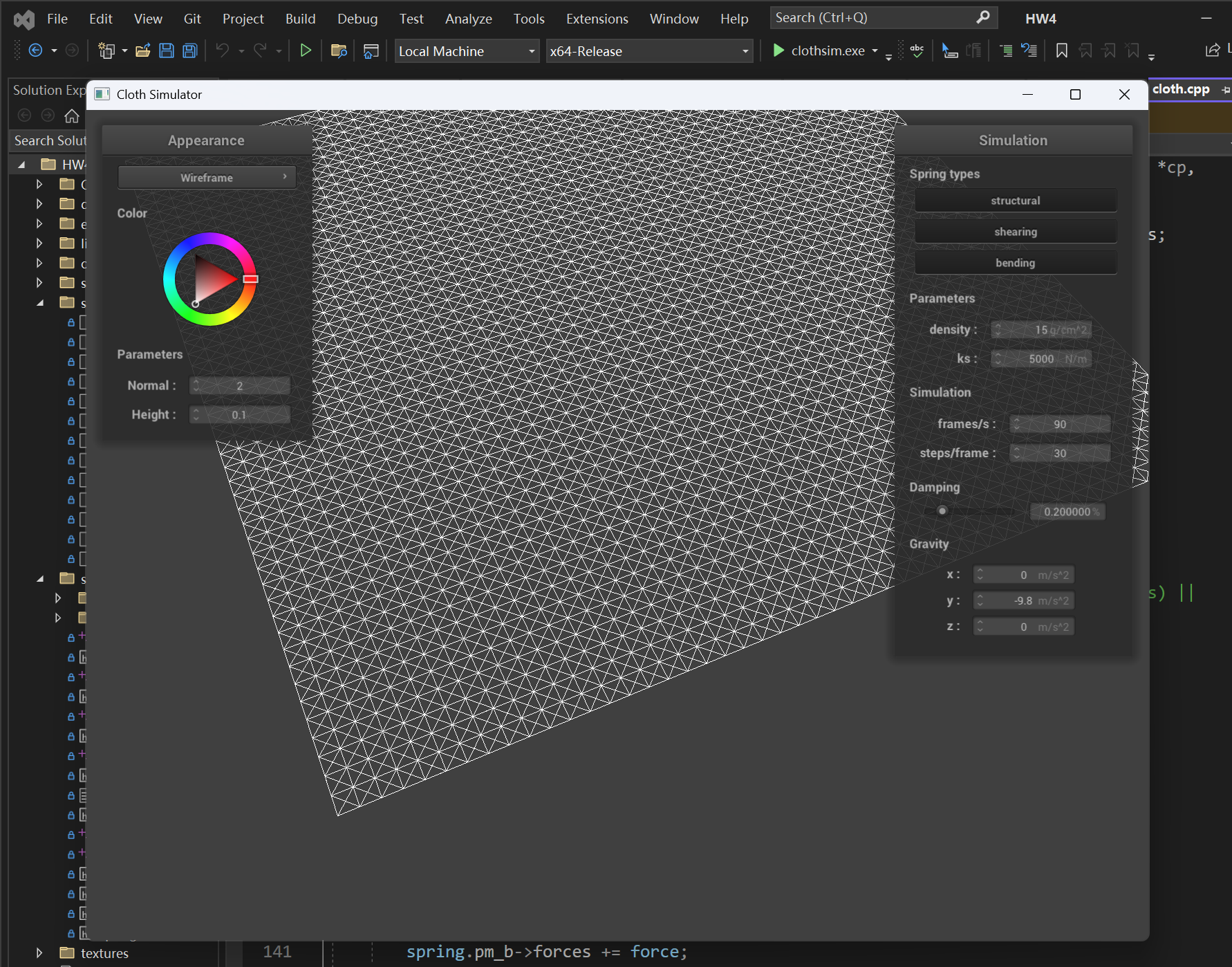
Task: Click the Visual Studio logo icon
Action: click(24, 19)
